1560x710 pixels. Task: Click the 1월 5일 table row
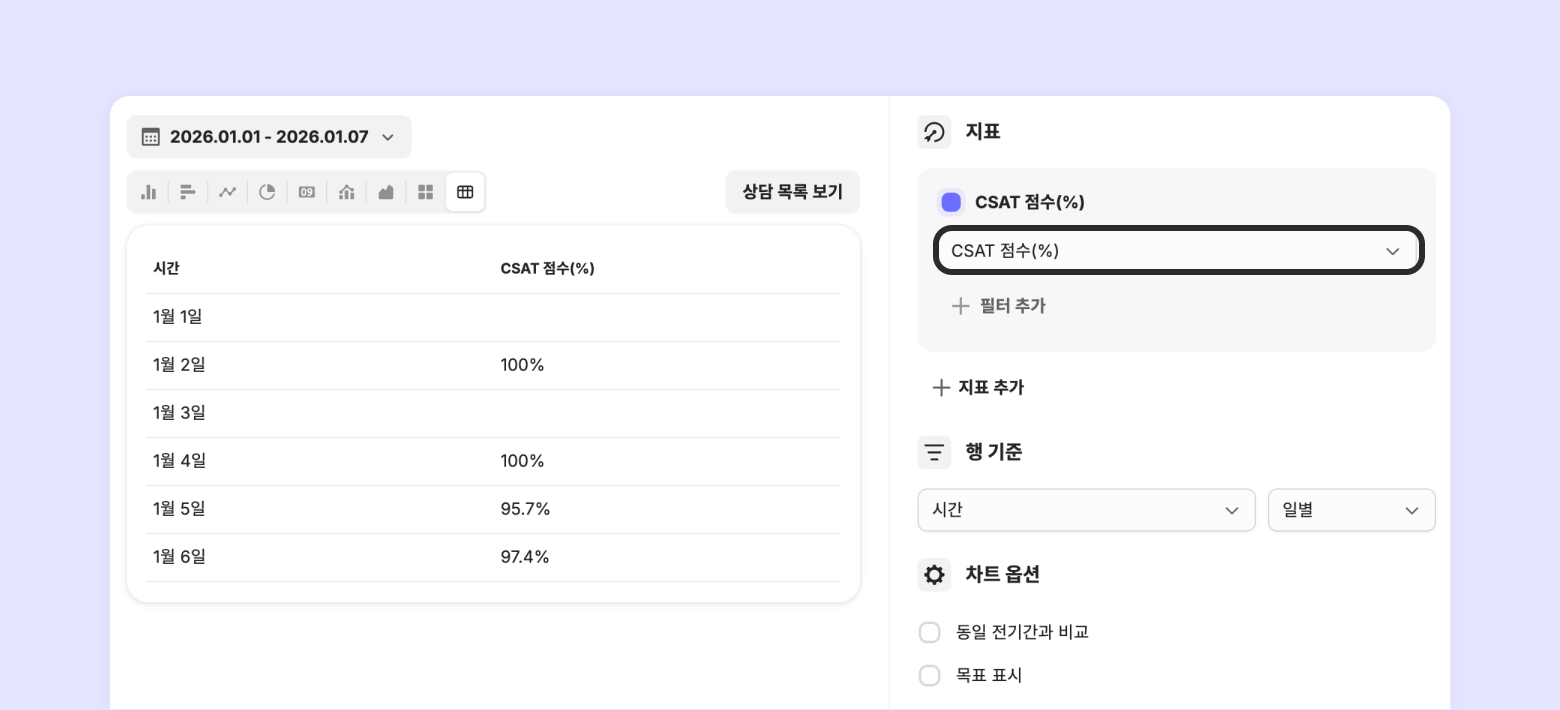(492, 509)
